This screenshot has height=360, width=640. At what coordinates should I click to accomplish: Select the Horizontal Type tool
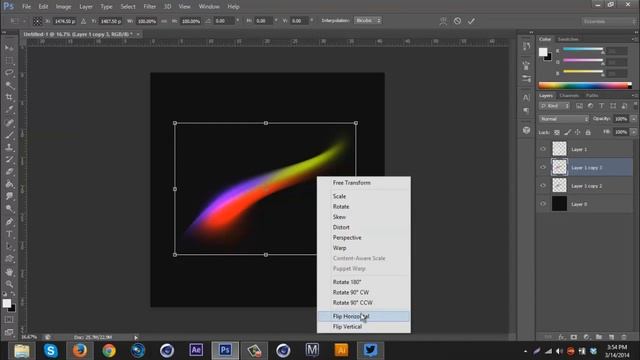pyautogui.click(x=9, y=234)
